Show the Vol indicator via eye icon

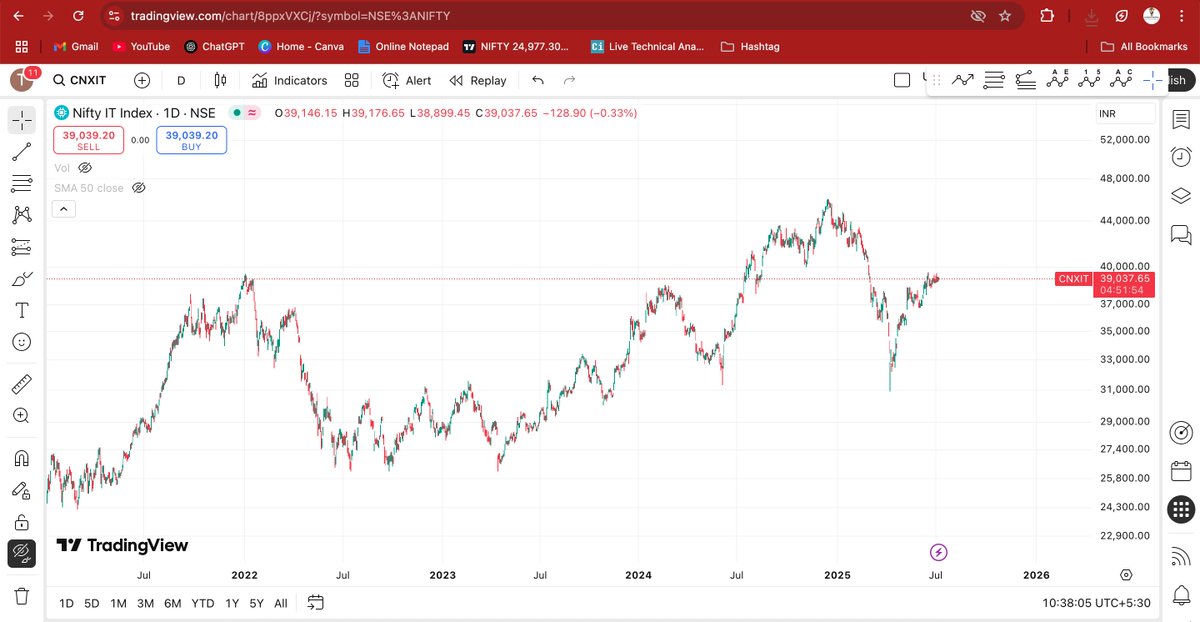pos(85,168)
